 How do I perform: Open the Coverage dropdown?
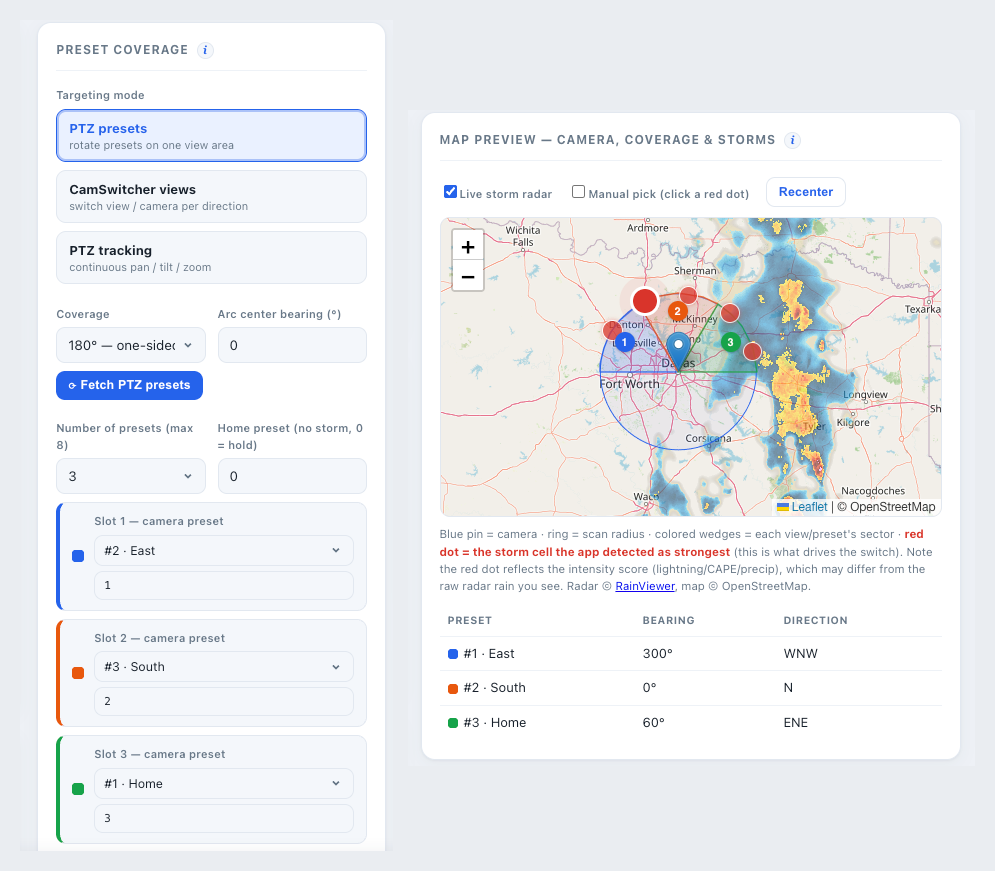(131, 345)
